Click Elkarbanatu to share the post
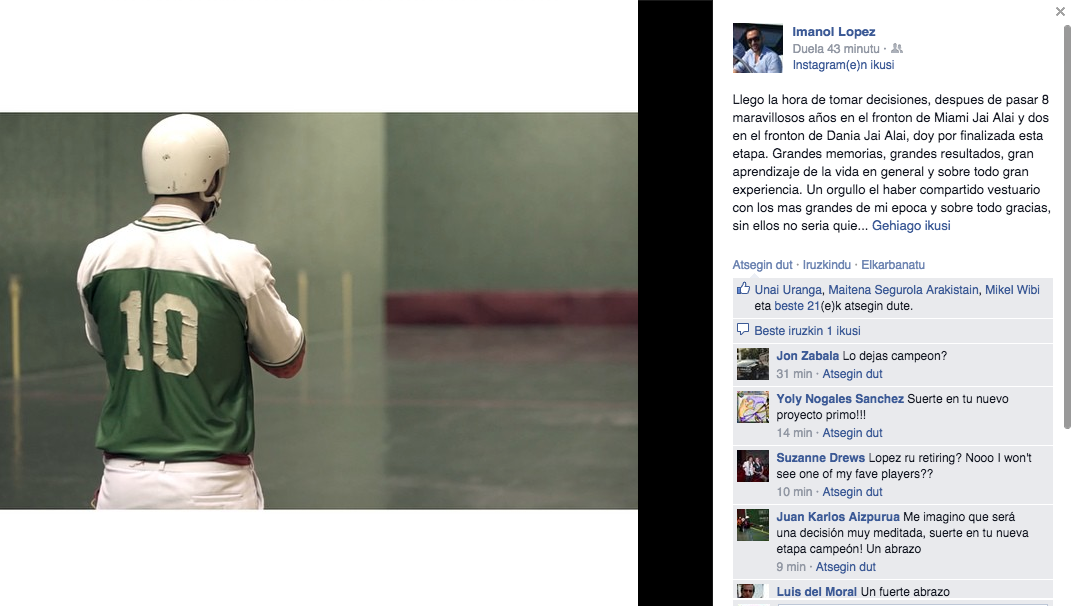 coord(893,265)
